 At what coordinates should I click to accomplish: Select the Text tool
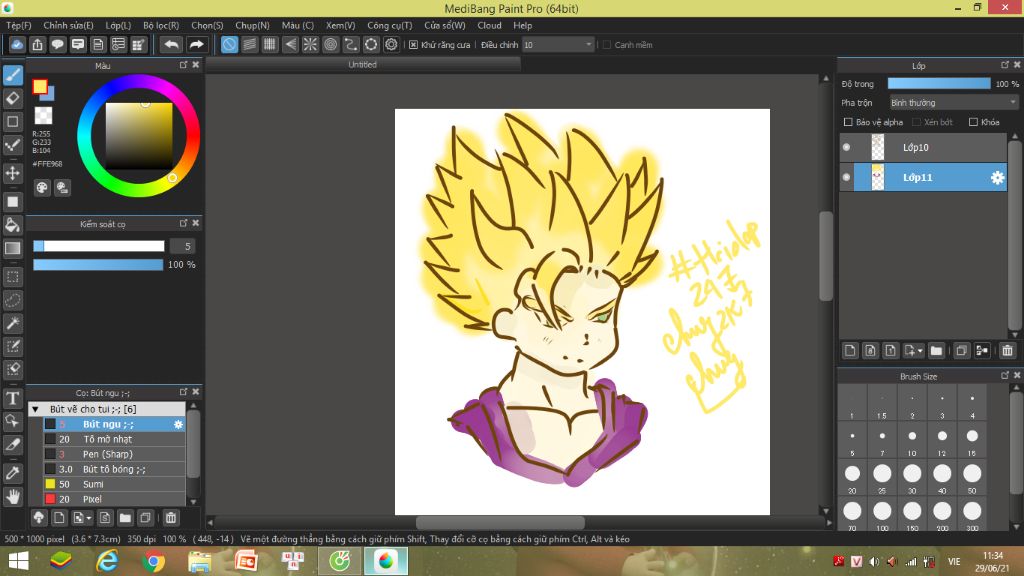12,398
